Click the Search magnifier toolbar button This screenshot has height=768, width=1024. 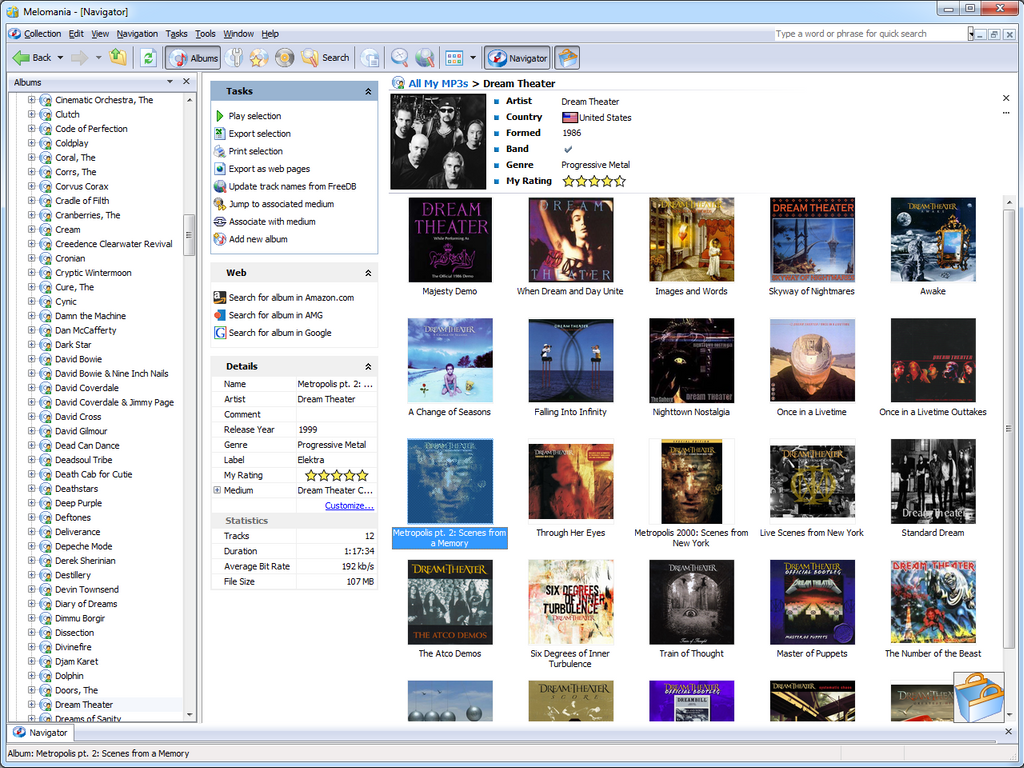[x=325, y=58]
